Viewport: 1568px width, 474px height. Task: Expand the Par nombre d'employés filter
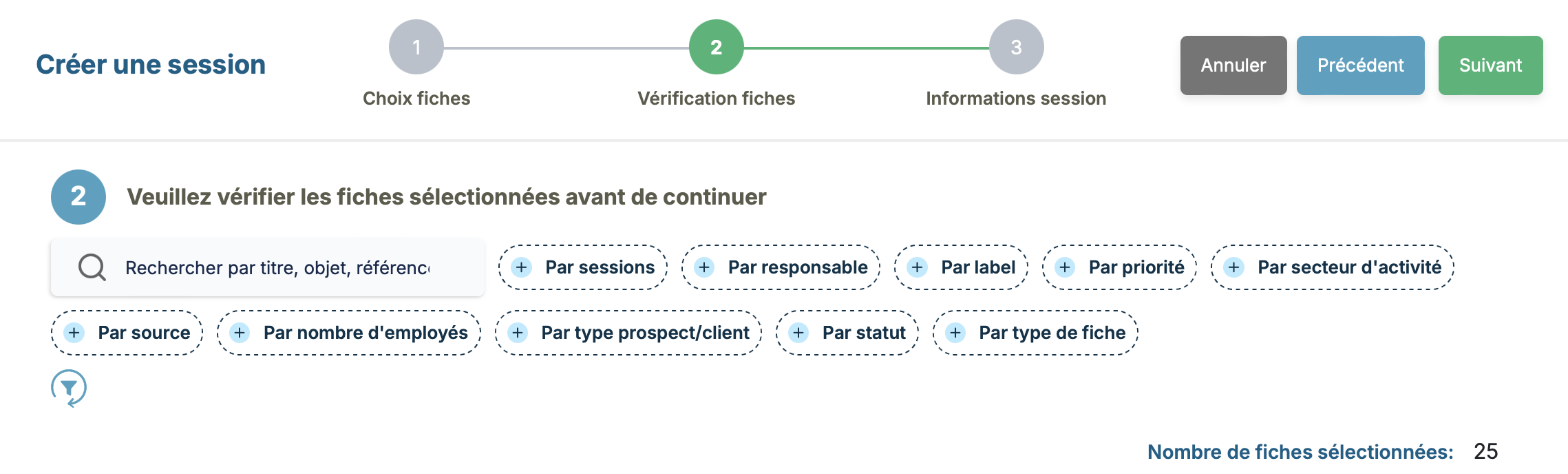349,333
